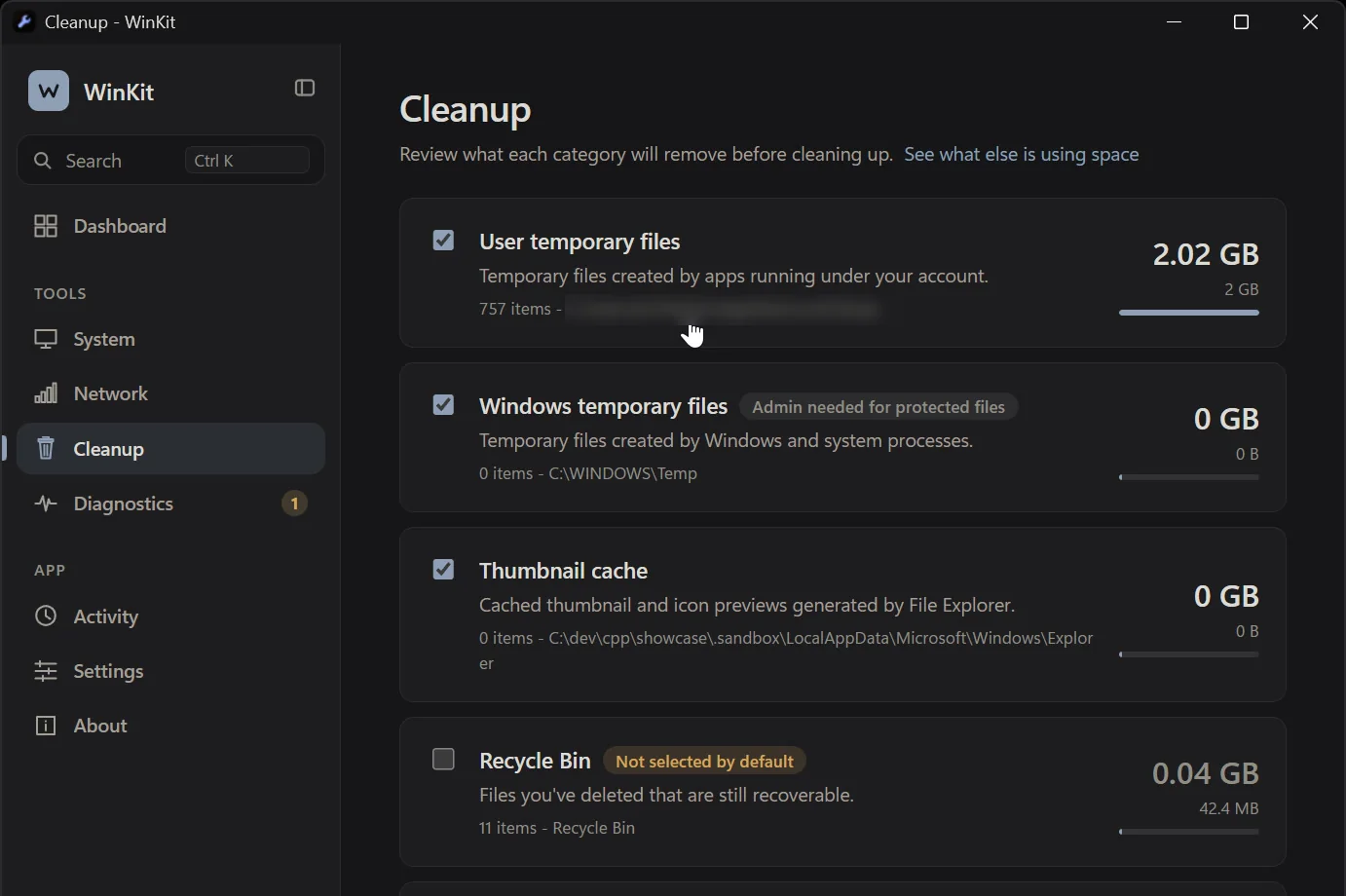The width and height of the screenshot is (1346, 896).
Task: Click the 757 items count text
Action: pos(515,309)
